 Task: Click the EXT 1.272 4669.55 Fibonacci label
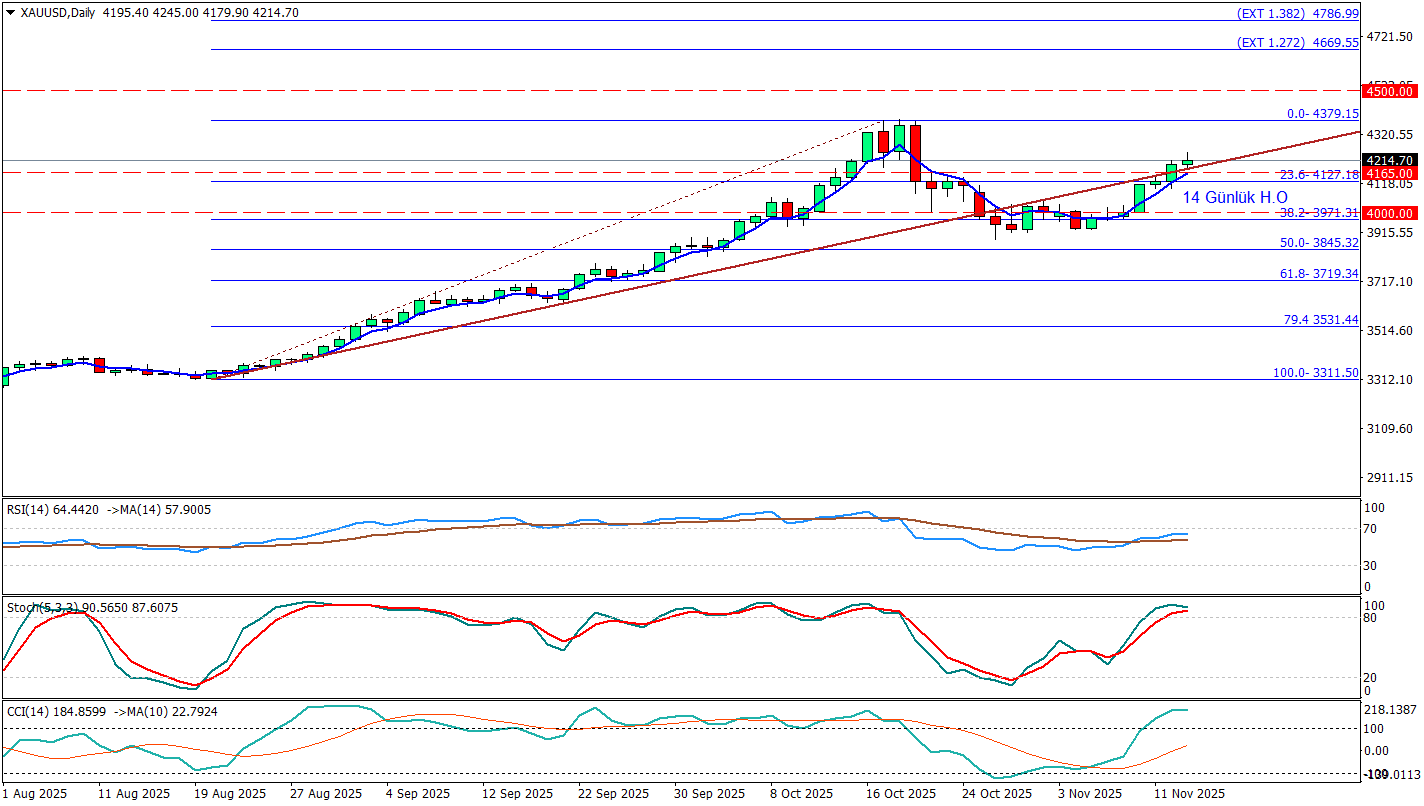(x=1297, y=43)
